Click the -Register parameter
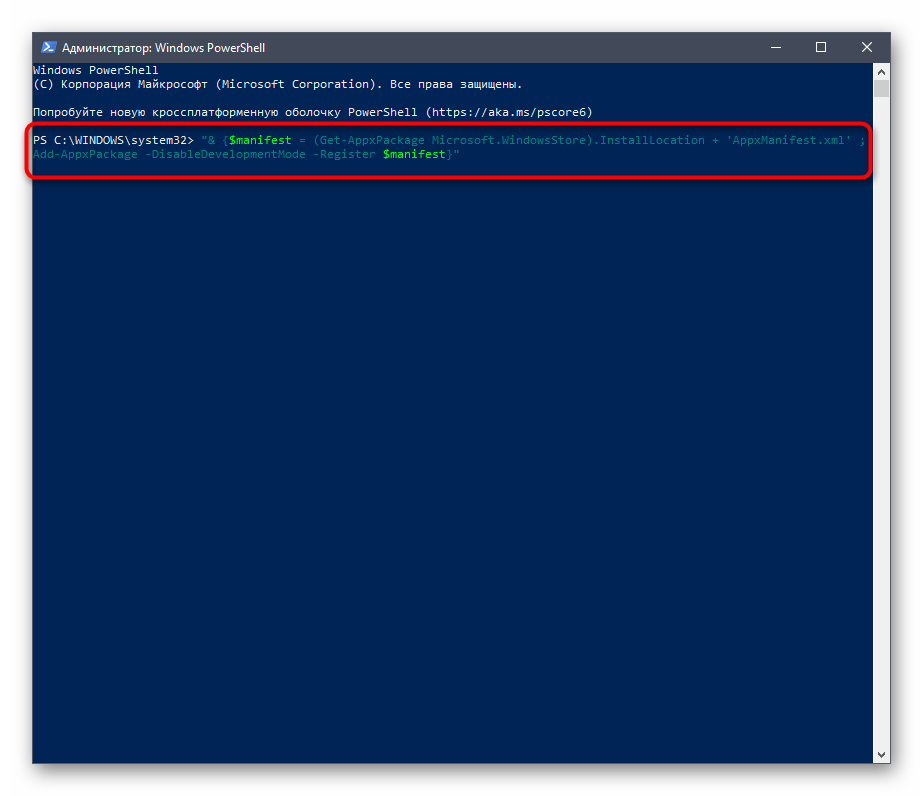This screenshot has width=923, height=796. coord(345,155)
